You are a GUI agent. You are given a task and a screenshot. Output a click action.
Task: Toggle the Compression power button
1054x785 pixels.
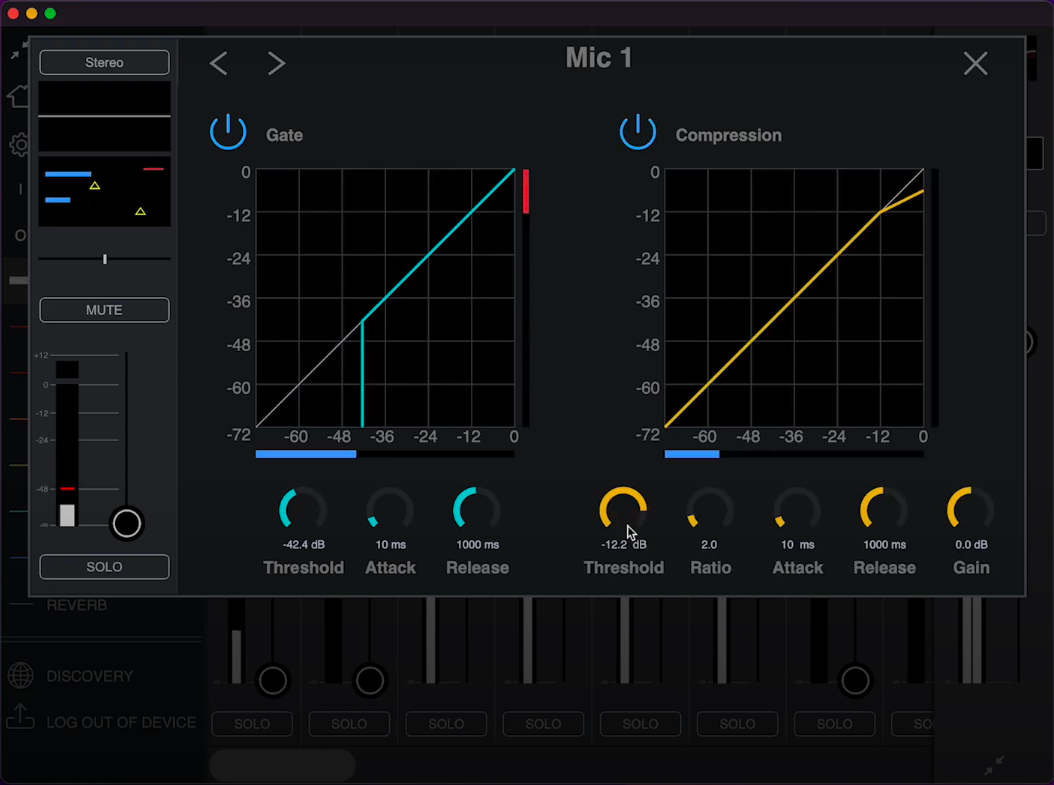click(638, 132)
